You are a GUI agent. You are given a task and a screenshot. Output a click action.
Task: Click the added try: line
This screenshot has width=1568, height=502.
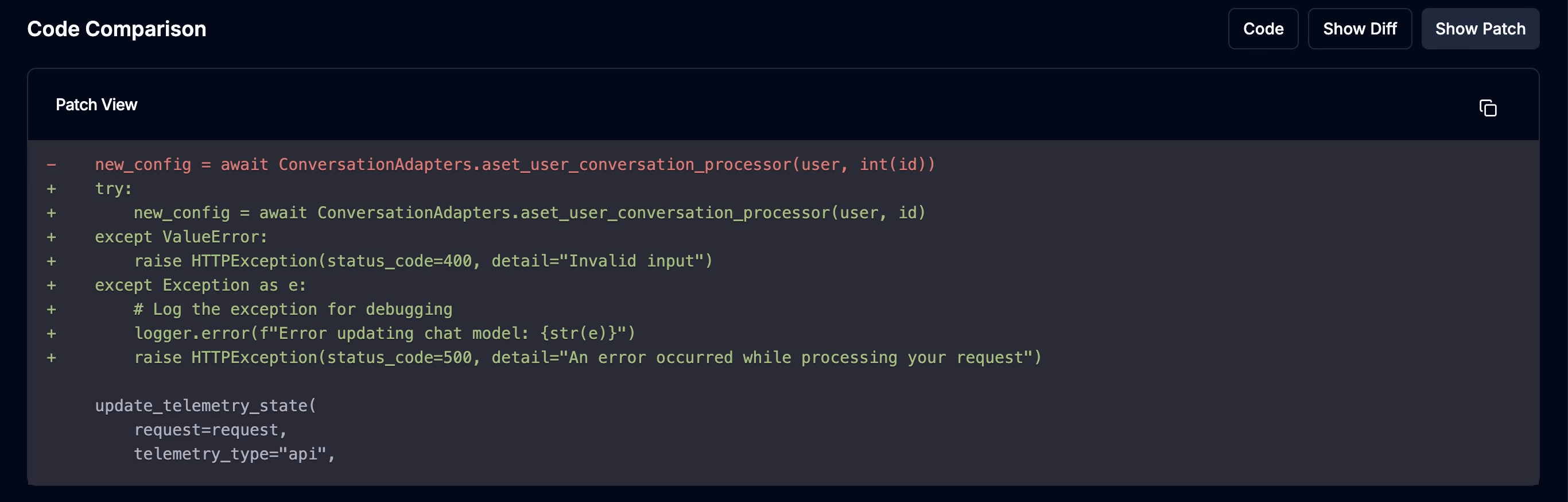point(113,188)
